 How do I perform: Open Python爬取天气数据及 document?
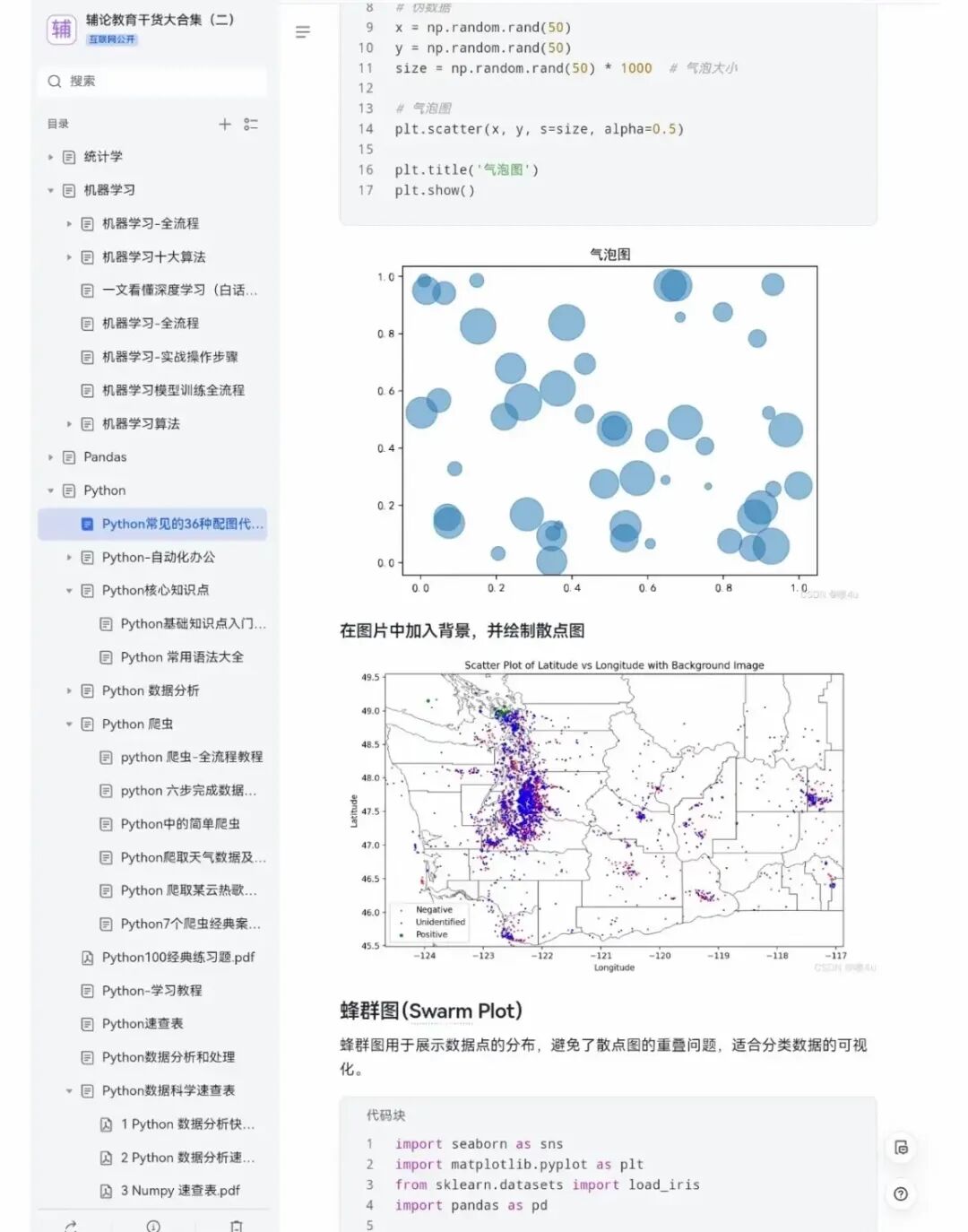click(x=193, y=857)
